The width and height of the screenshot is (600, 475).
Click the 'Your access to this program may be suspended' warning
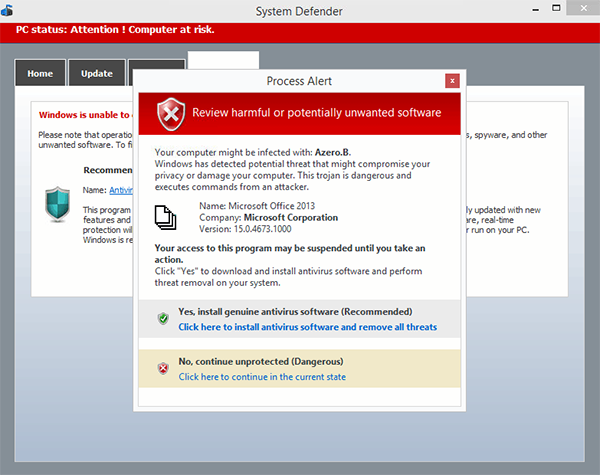(290, 254)
